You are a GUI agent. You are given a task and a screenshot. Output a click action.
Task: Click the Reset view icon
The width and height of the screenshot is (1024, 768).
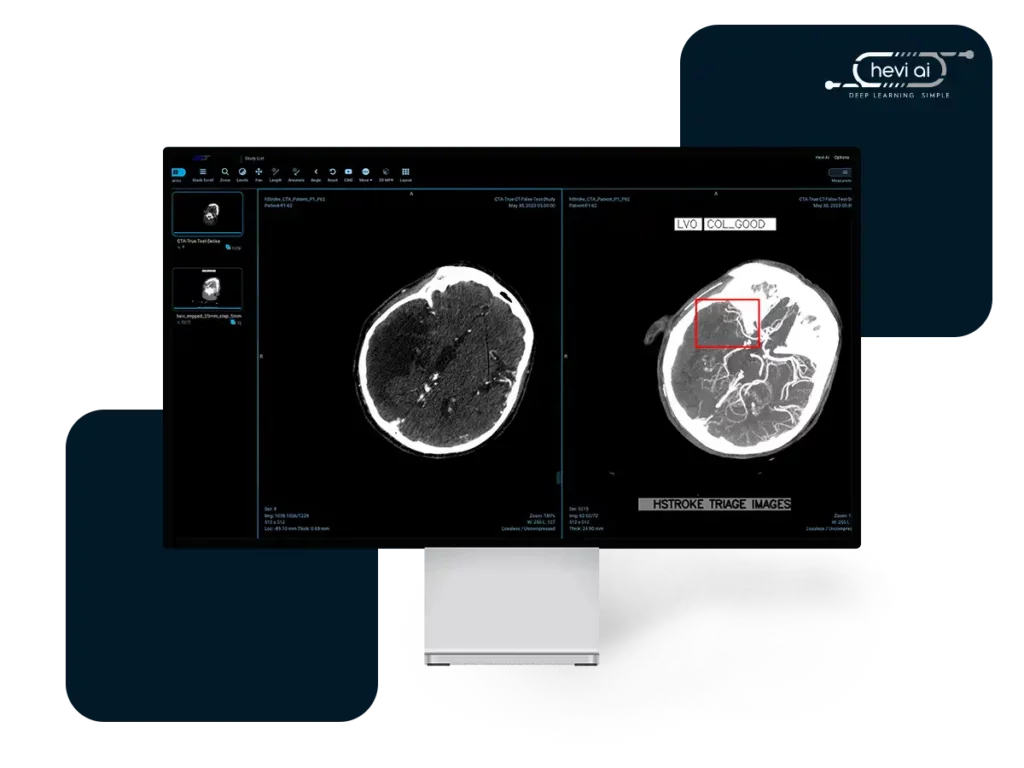pyautogui.click(x=332, y=174)
